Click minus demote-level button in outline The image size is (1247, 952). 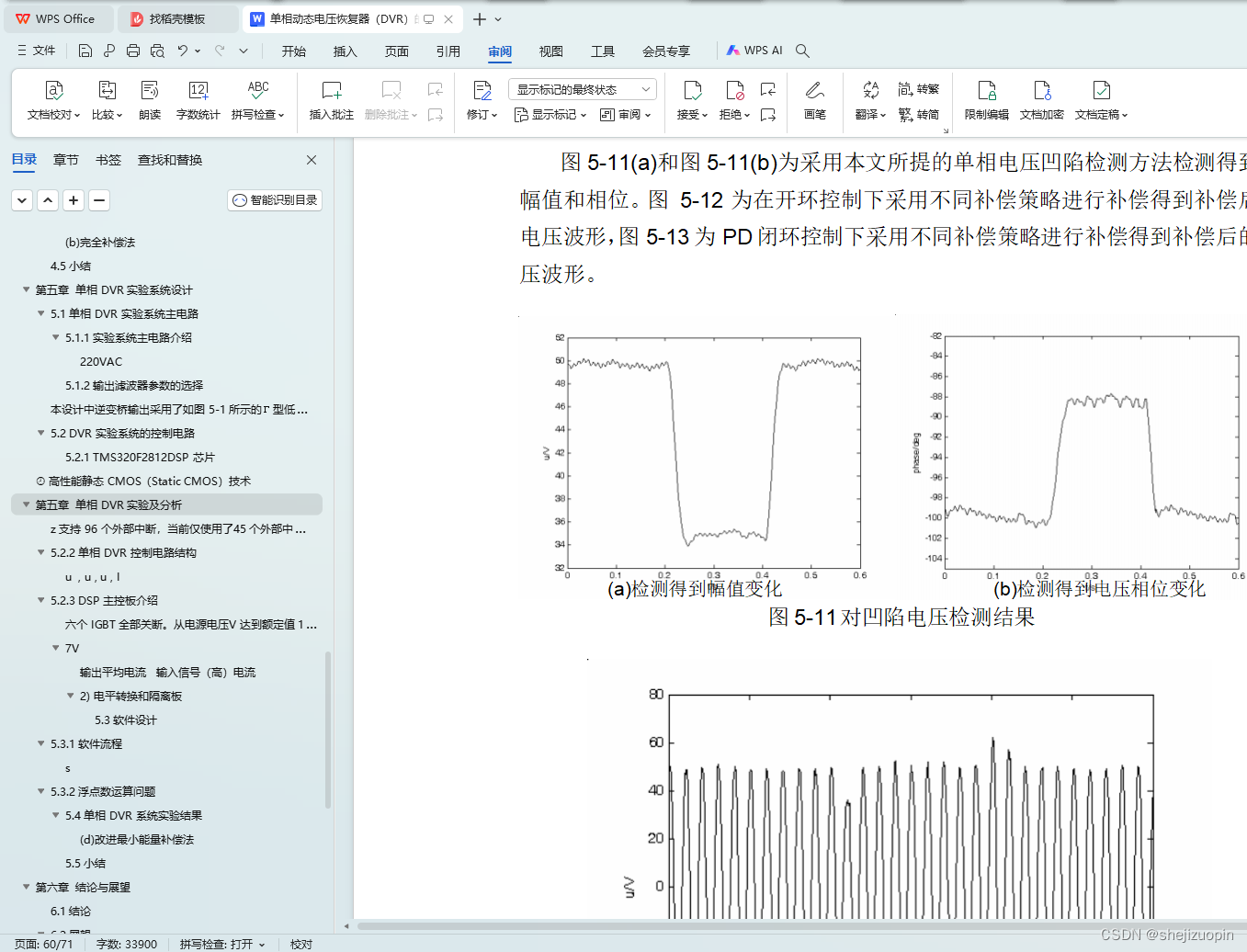(99, 199)
